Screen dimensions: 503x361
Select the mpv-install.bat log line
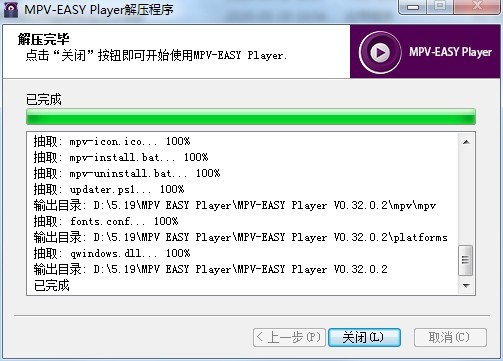pyautogui.click(x=121, y=157)
